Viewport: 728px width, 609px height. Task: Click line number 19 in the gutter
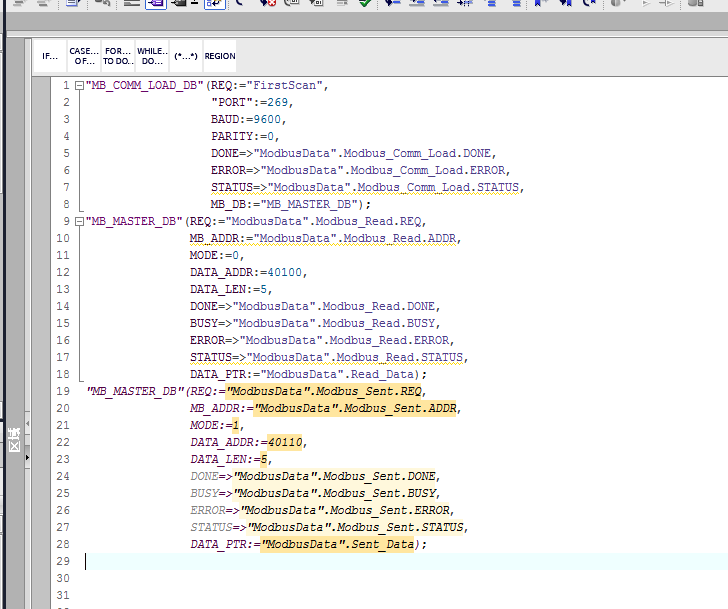(x=63, y=391)
